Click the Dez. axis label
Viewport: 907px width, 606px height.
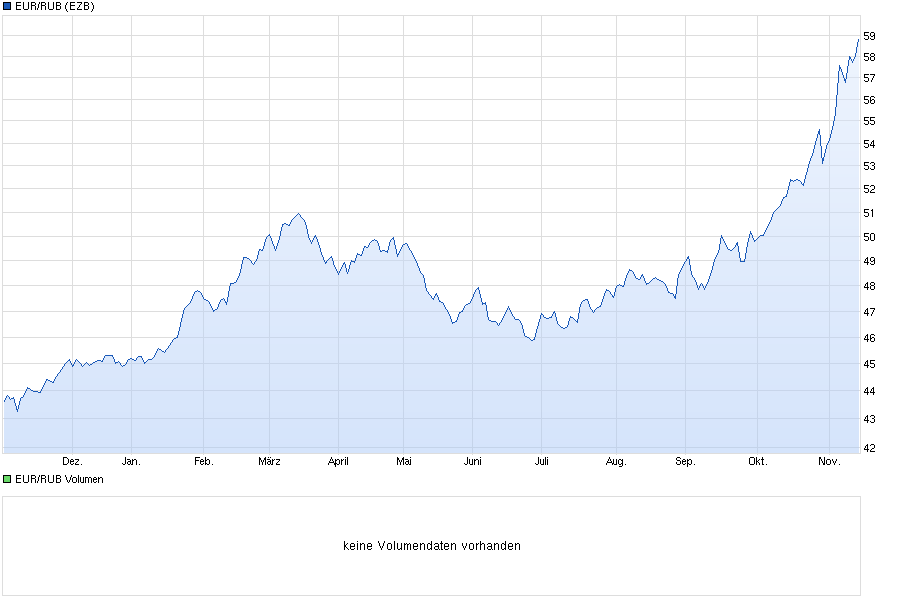click(x=74, y=461)
